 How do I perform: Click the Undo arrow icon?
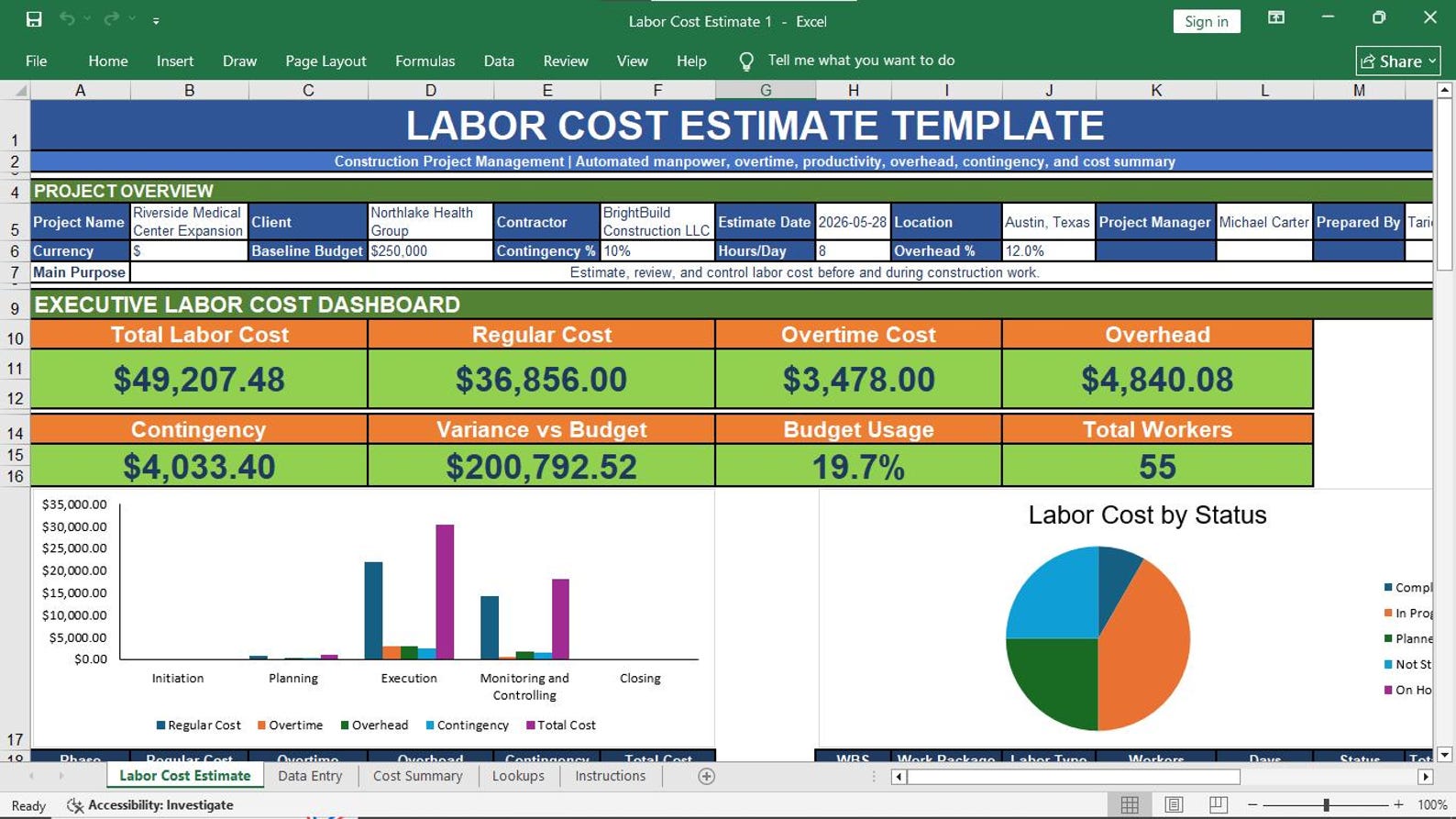[x=67, y=19]
